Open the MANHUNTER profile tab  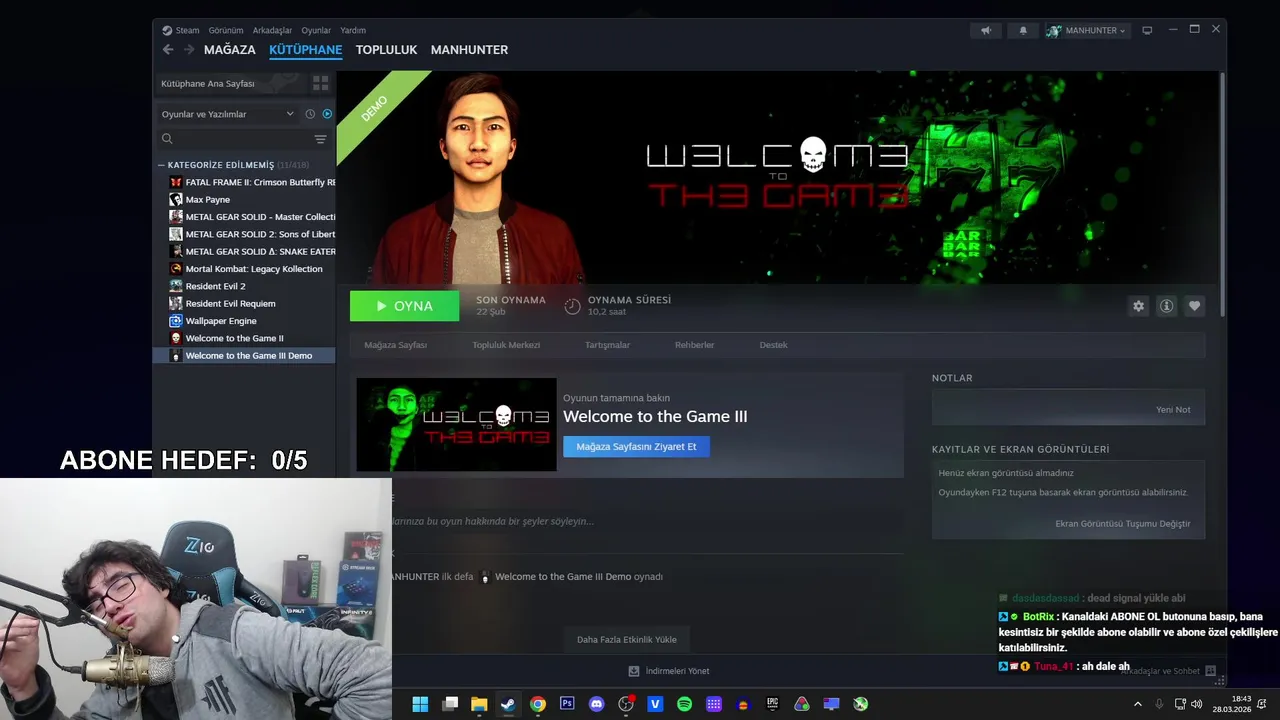(469, 50)
